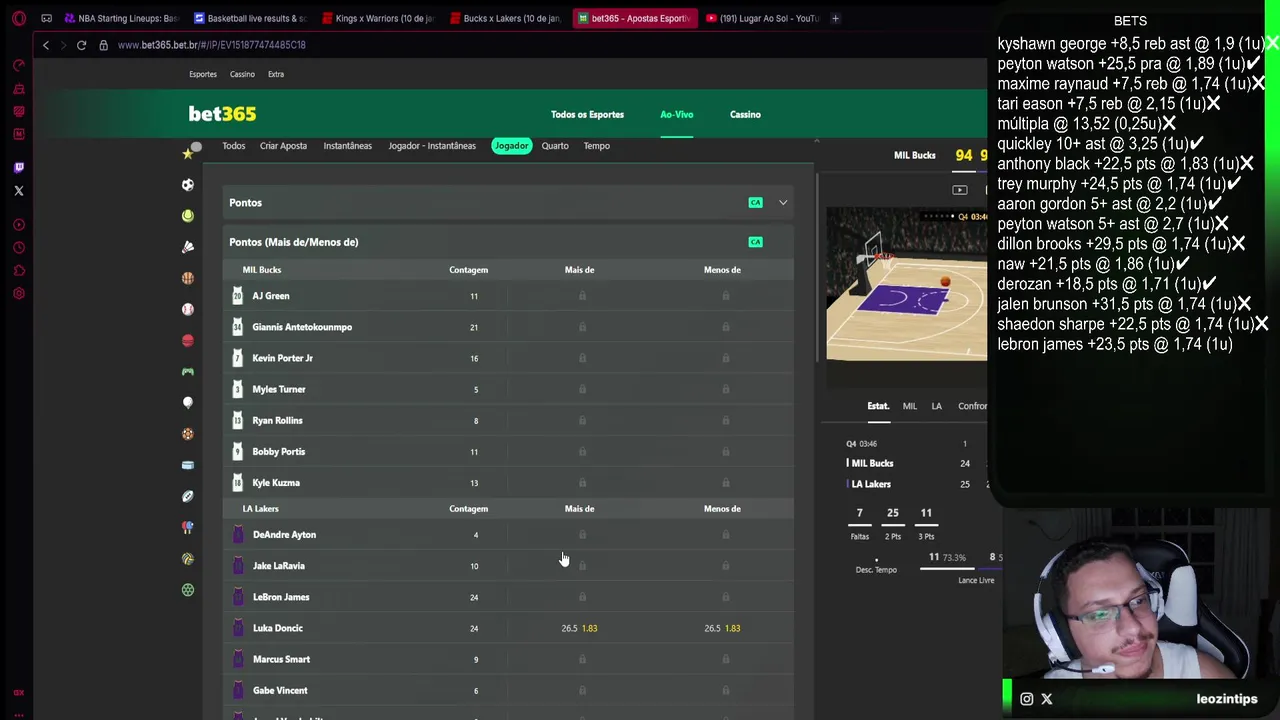Select the red cricket ball icon
Image resolution: width=1280 pixels, height=720 pixels.
click(x=187, y=340)
